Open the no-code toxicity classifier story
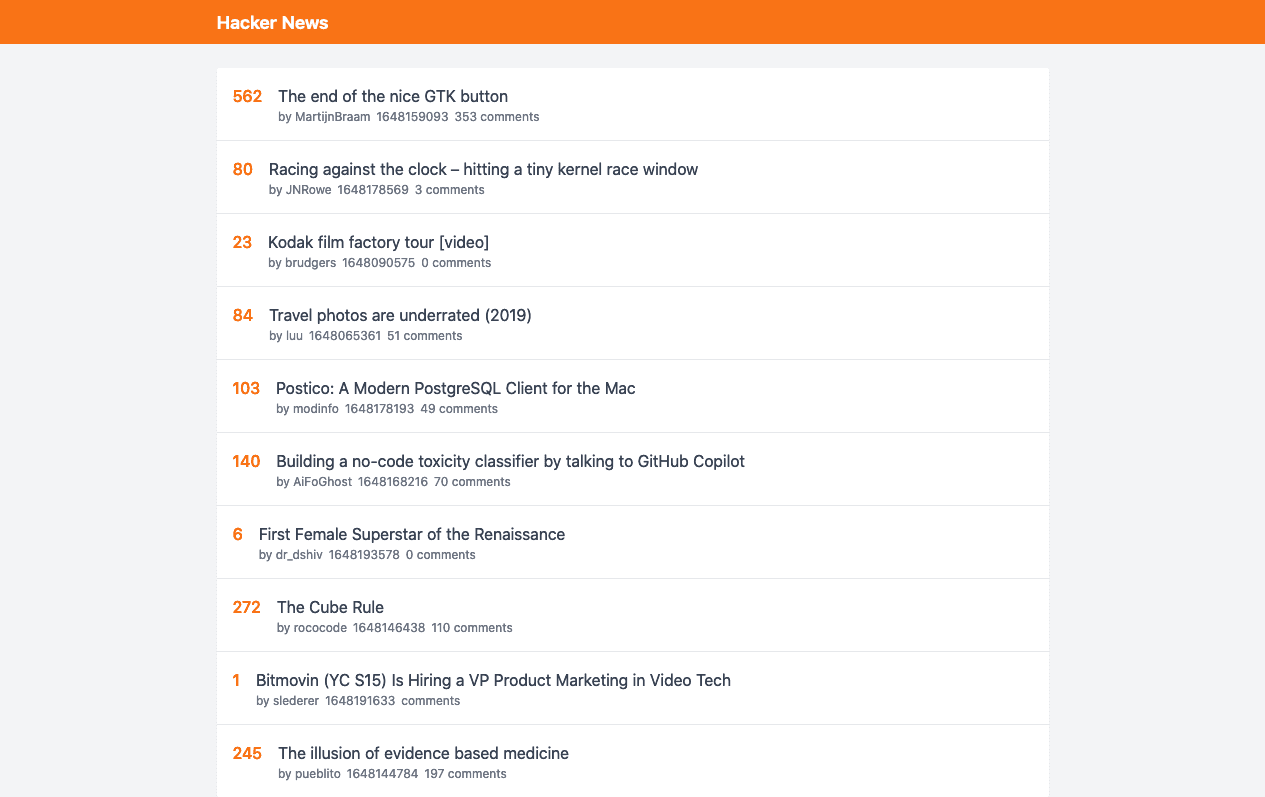 click(510, 461)
